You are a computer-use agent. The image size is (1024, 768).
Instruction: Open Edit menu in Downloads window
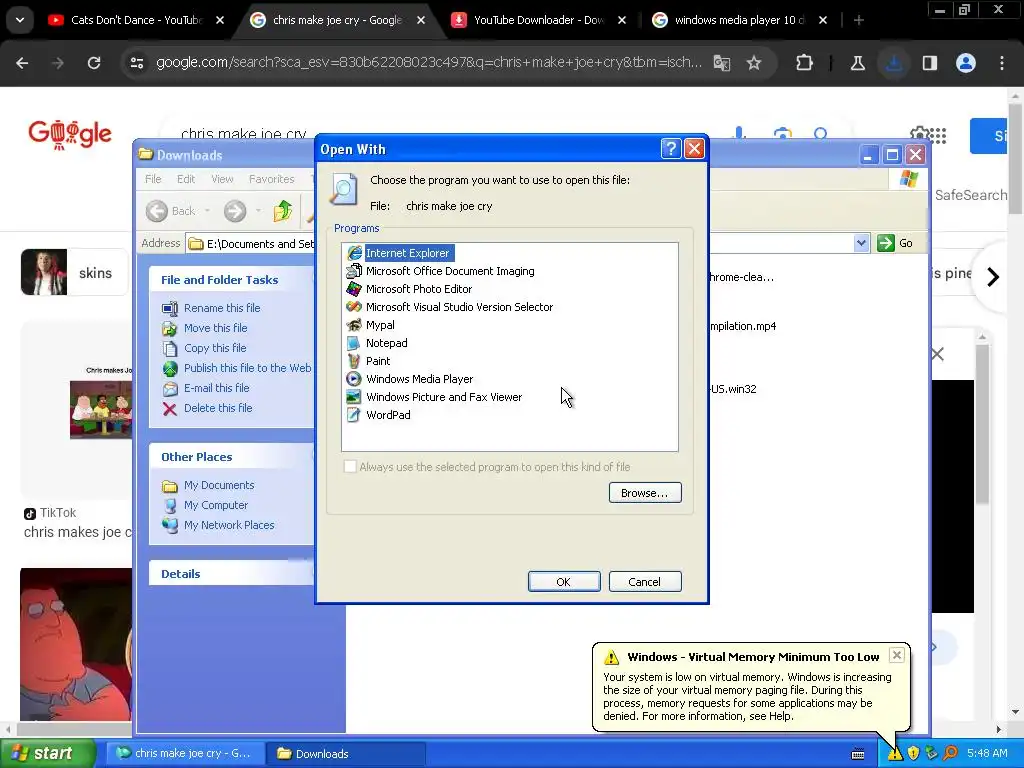click(185, 179)
